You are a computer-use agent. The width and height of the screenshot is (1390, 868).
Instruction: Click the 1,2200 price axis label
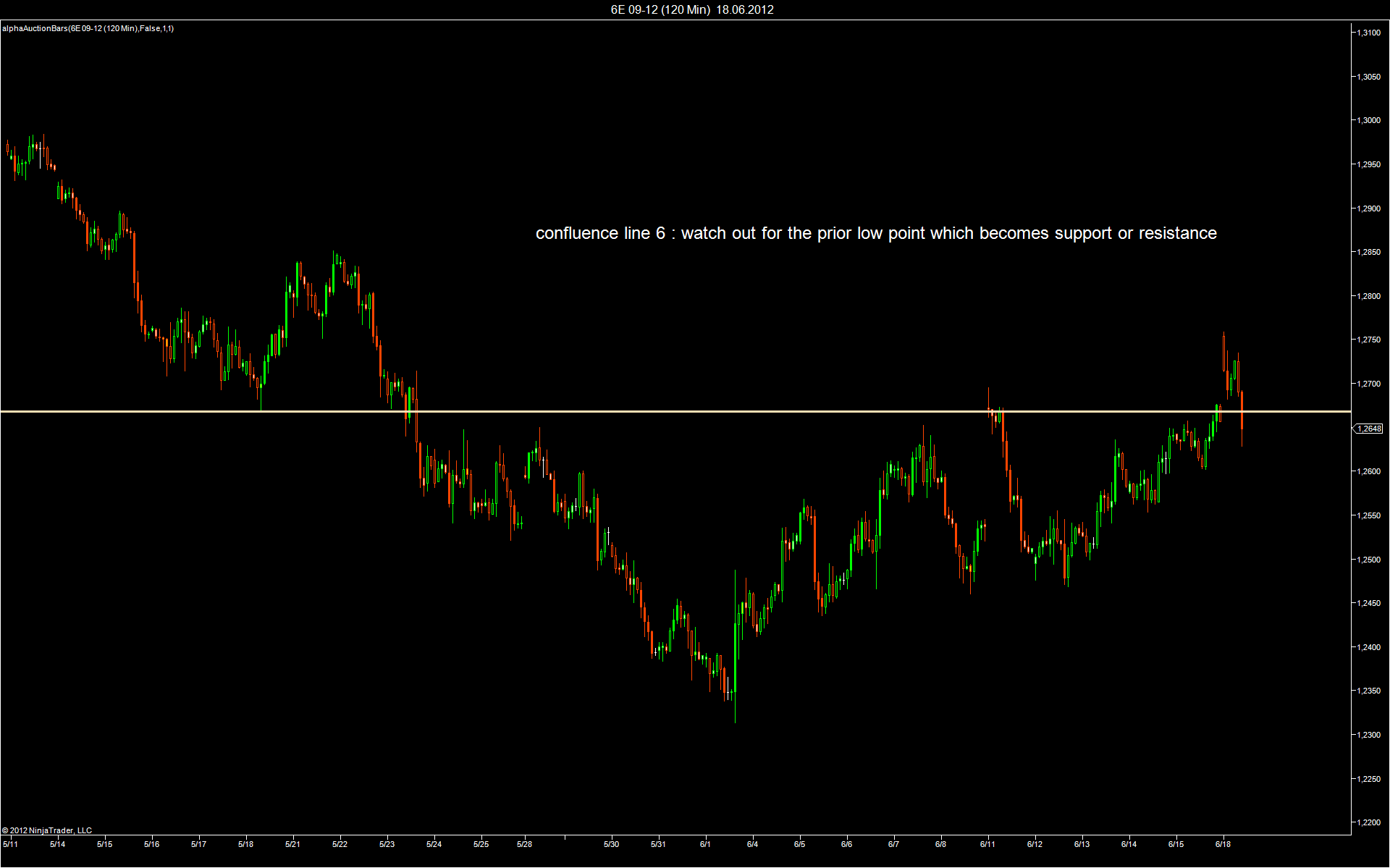pos(1368,822)
